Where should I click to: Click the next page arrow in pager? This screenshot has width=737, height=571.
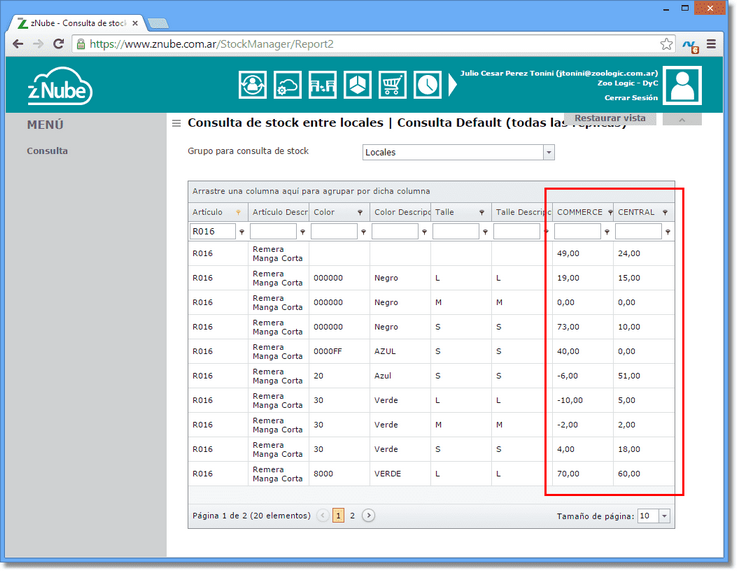pyautogui.click(x=368, y=516)
